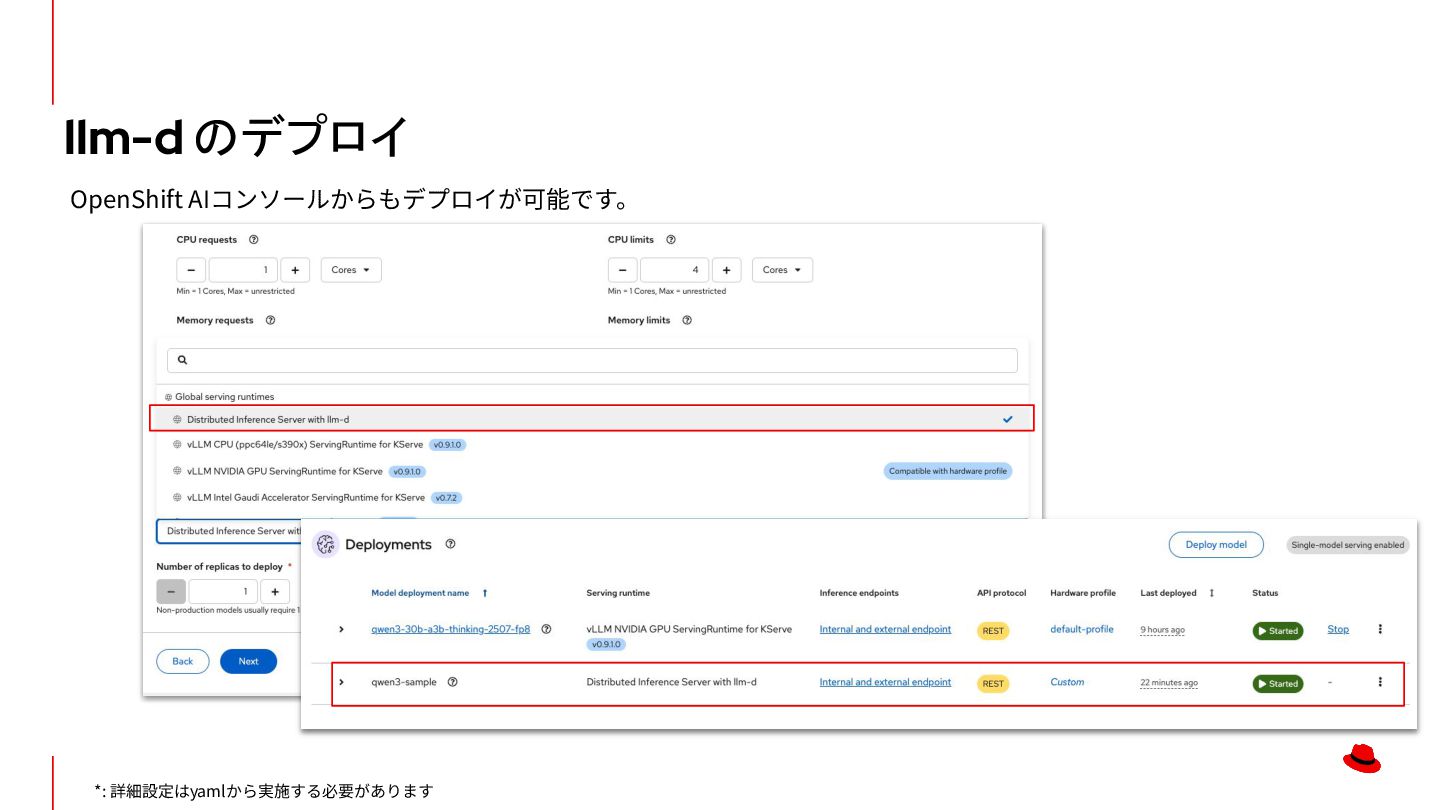The image size is (1440, 810).
Task: Click the serving runtime search field
Action: pos(592,360)
